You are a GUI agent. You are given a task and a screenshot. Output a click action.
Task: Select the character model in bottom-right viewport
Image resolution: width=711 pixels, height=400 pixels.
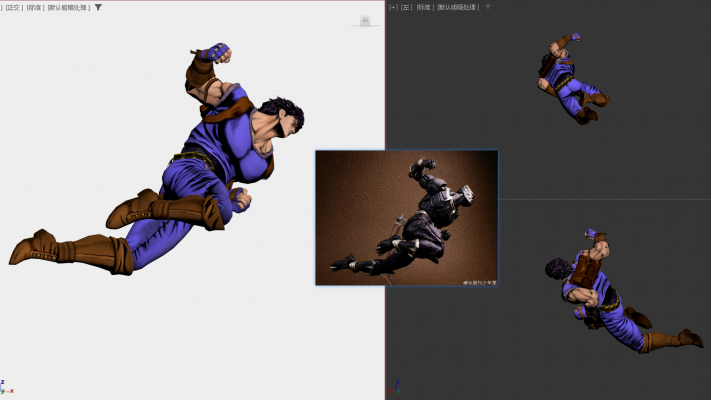(600, 295)
